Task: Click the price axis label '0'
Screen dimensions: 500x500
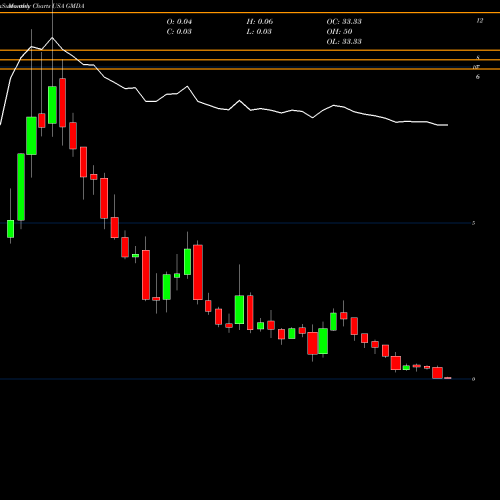Action: point(473,379)
